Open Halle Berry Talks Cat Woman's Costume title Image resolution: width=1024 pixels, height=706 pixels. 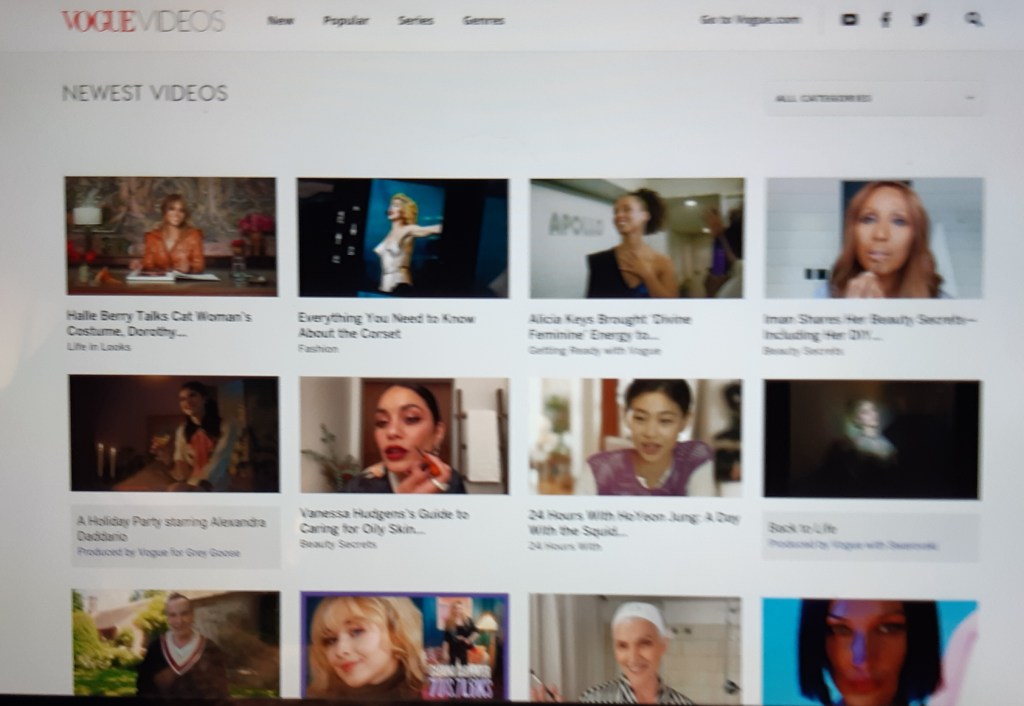158,323
